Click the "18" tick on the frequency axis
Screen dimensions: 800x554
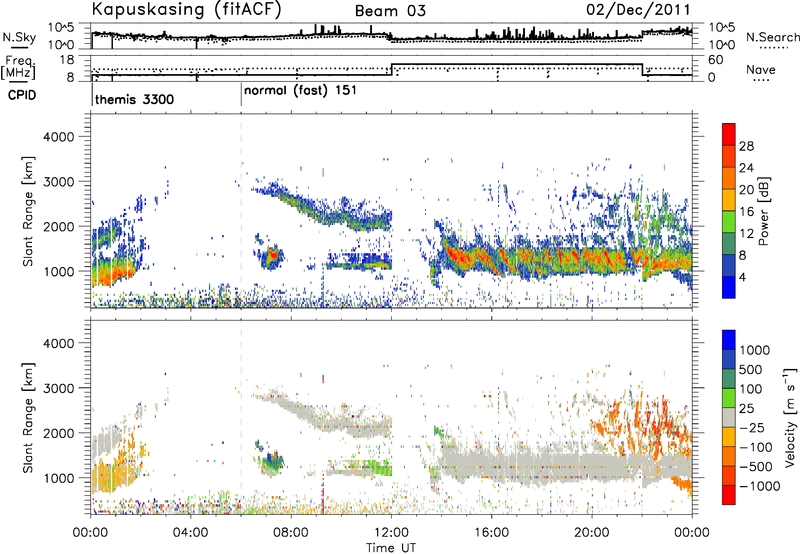(66, 60)
